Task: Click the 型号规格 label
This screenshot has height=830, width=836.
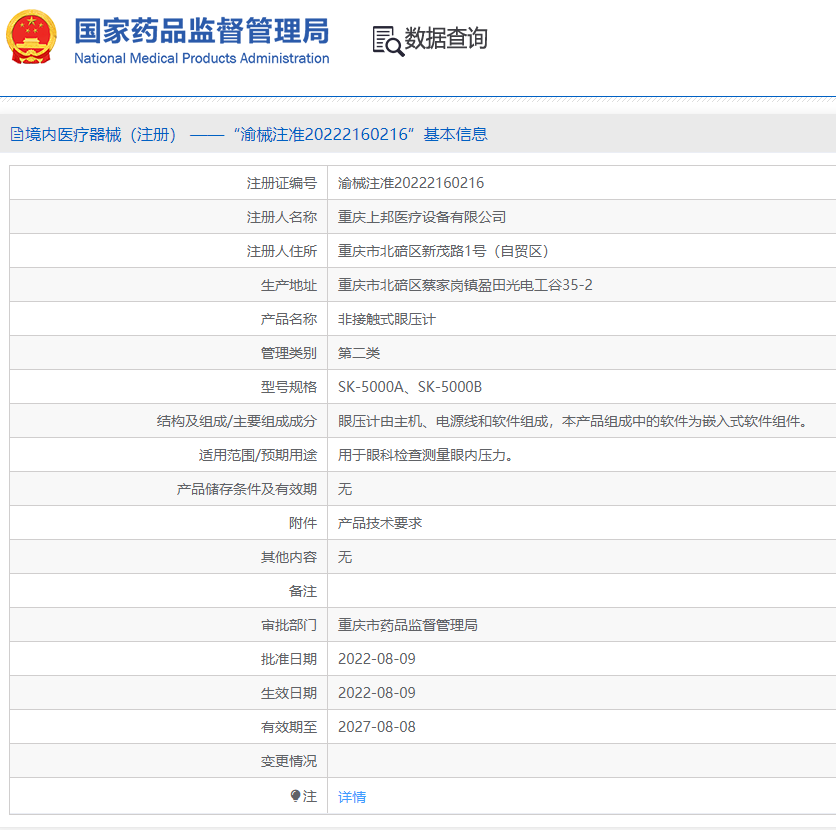Action: pos(289,387)
